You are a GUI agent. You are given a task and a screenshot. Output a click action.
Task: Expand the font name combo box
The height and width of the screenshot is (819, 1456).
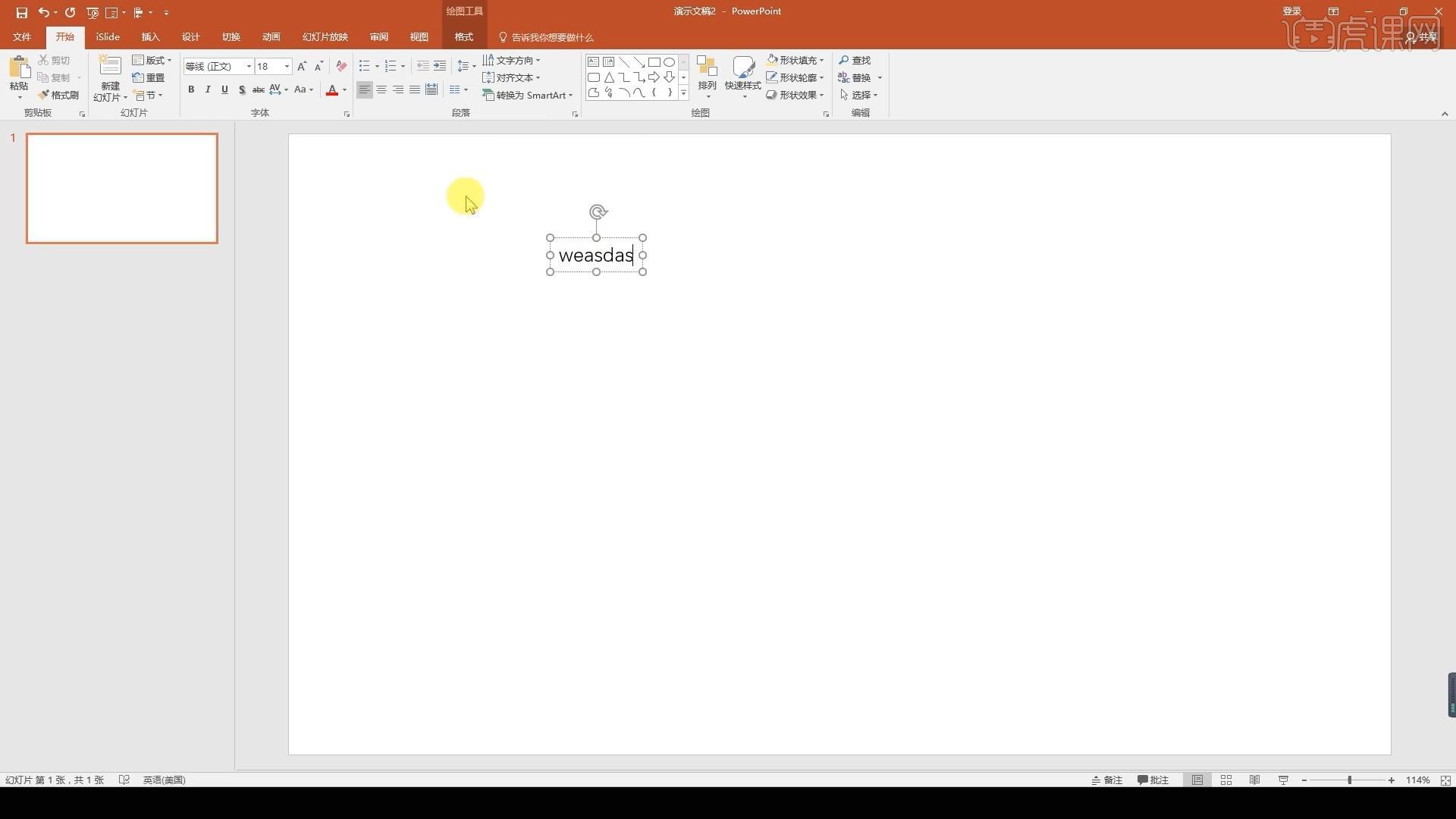point(248,66)
